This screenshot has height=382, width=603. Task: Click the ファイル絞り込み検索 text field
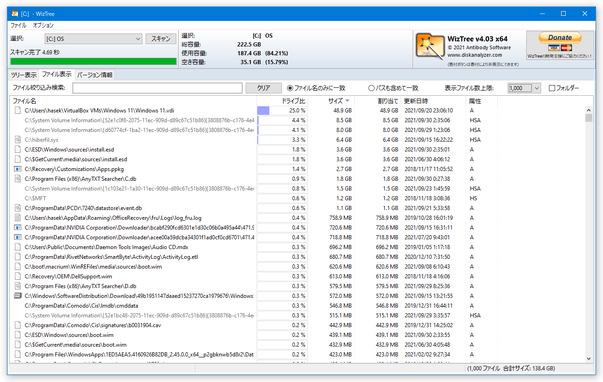157,88
